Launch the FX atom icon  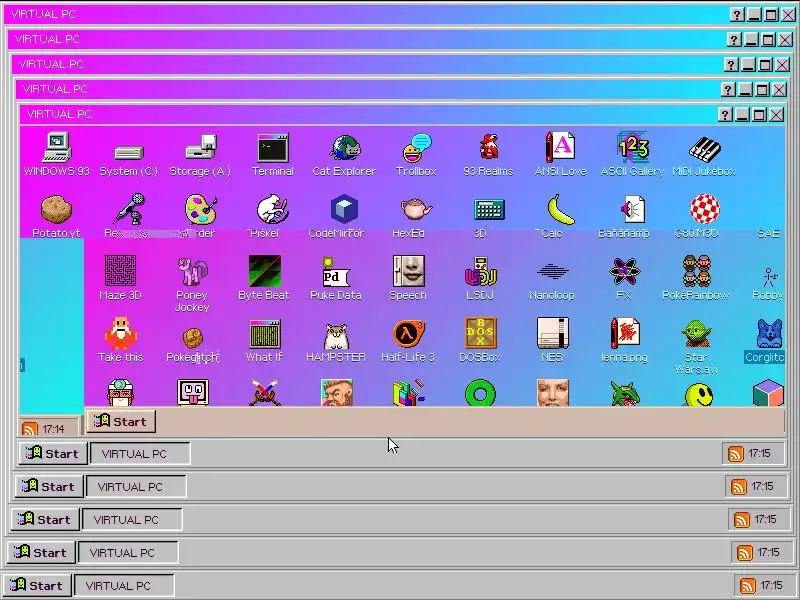624,271
